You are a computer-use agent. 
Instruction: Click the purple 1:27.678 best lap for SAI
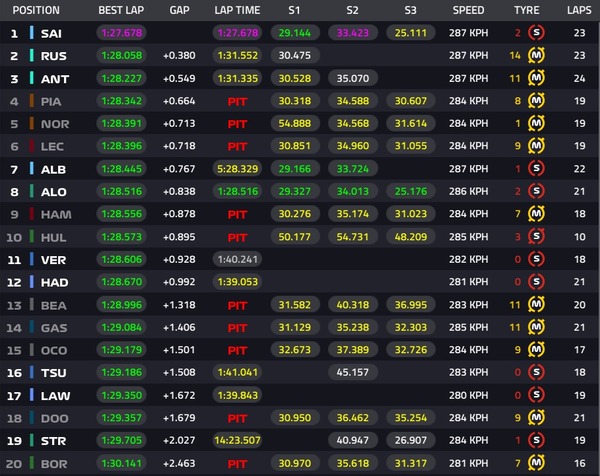point(122,33)
